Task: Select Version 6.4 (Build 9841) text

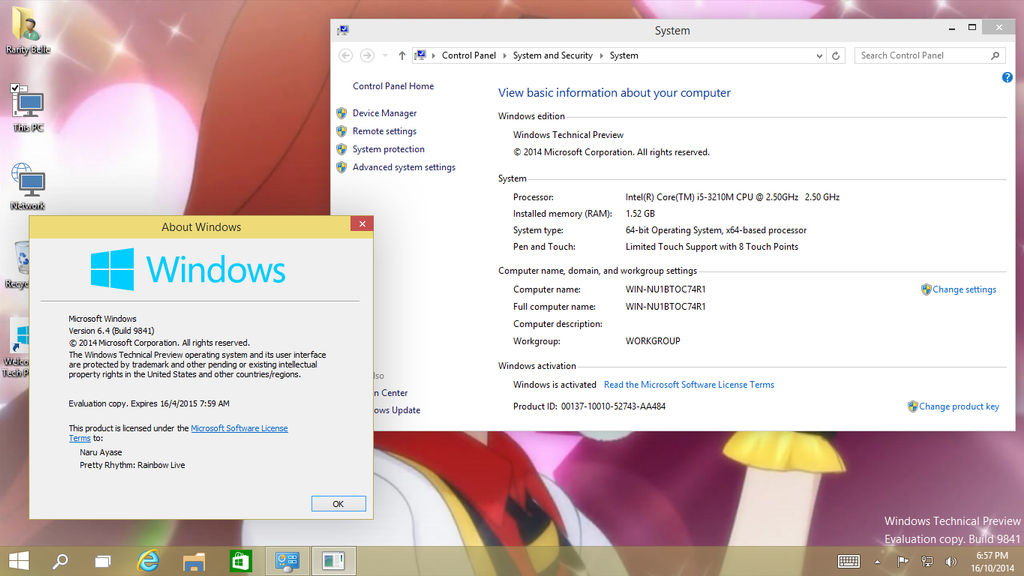Action: point(111,330)
